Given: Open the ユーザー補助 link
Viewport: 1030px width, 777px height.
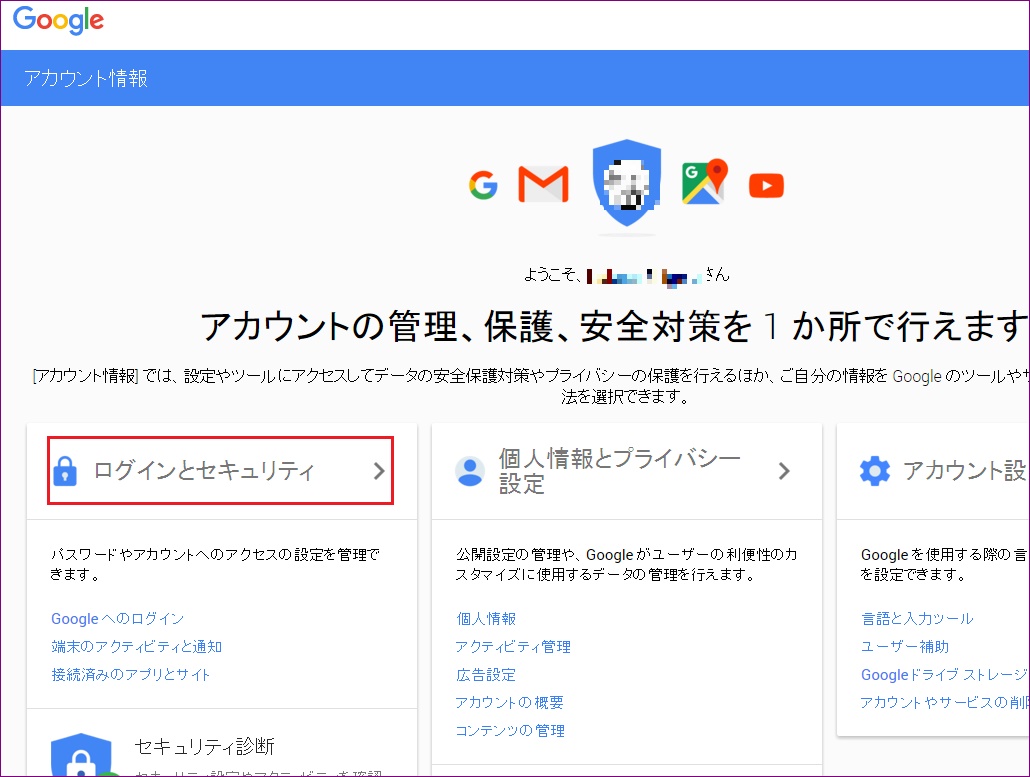Looking at the screenshot, I should pyautogui.click(x=905, y=647).
